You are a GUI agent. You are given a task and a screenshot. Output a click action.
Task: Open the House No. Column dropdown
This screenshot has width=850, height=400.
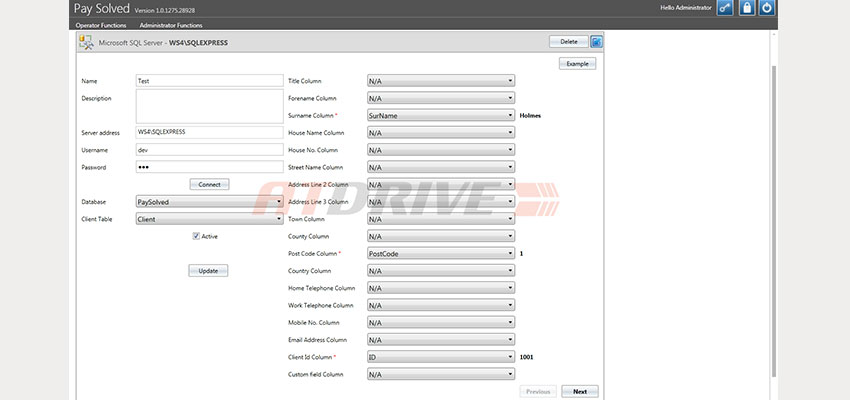point(441,150)
